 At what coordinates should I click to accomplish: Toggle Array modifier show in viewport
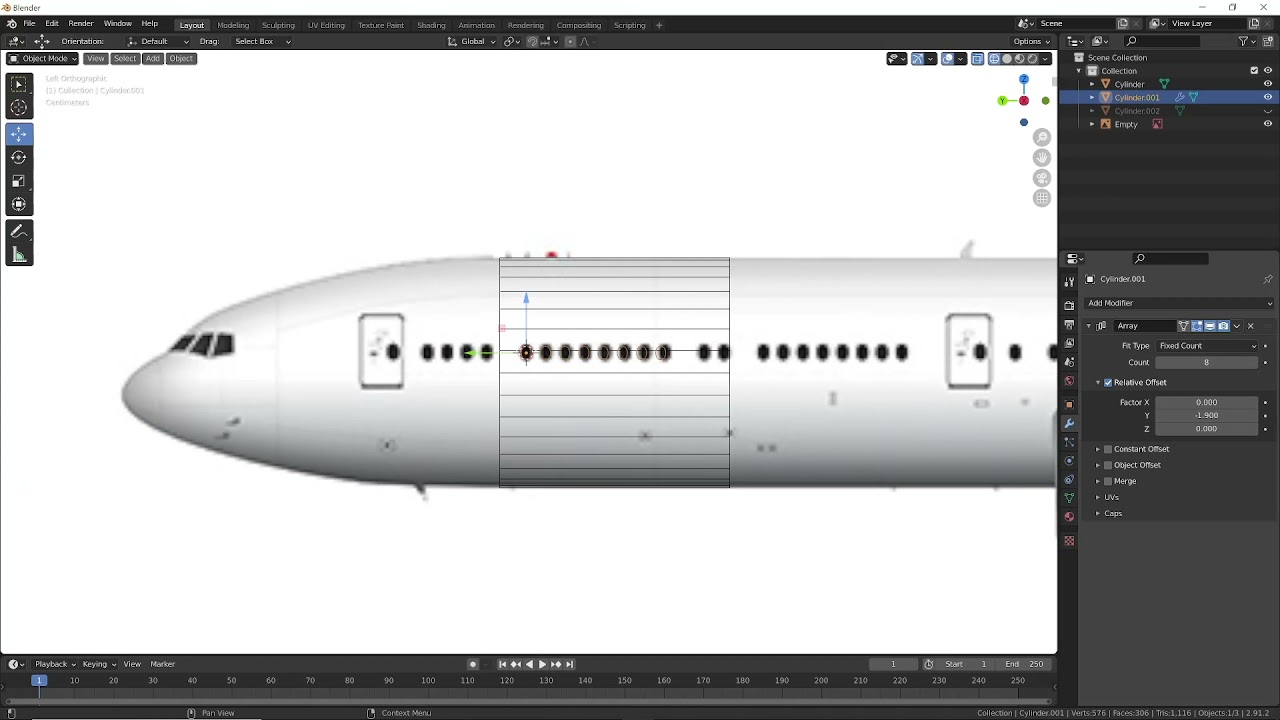pyautogui.click(x=1210, y=326)
